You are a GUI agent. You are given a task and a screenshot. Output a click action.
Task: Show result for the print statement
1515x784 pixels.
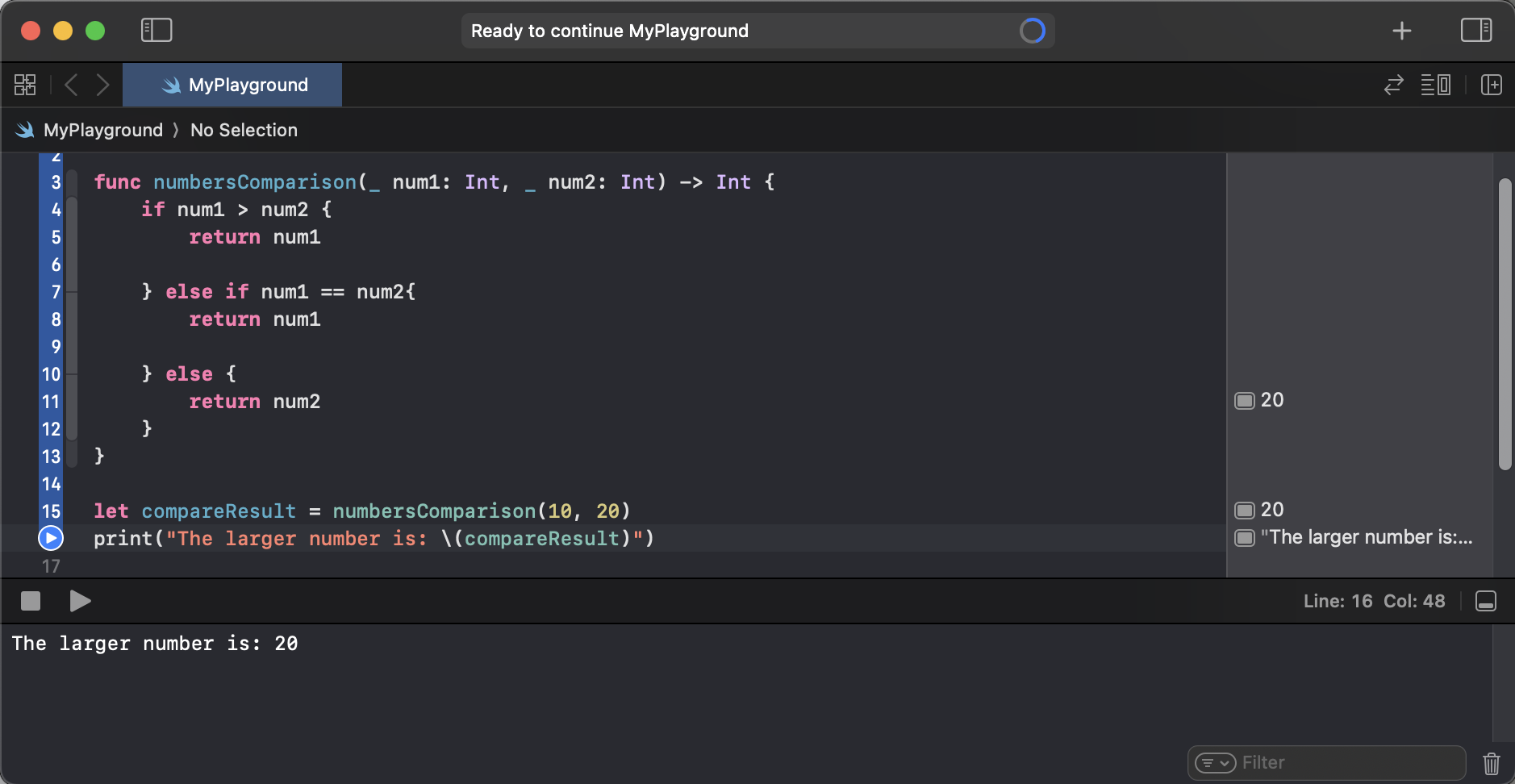coord(1245,538)
